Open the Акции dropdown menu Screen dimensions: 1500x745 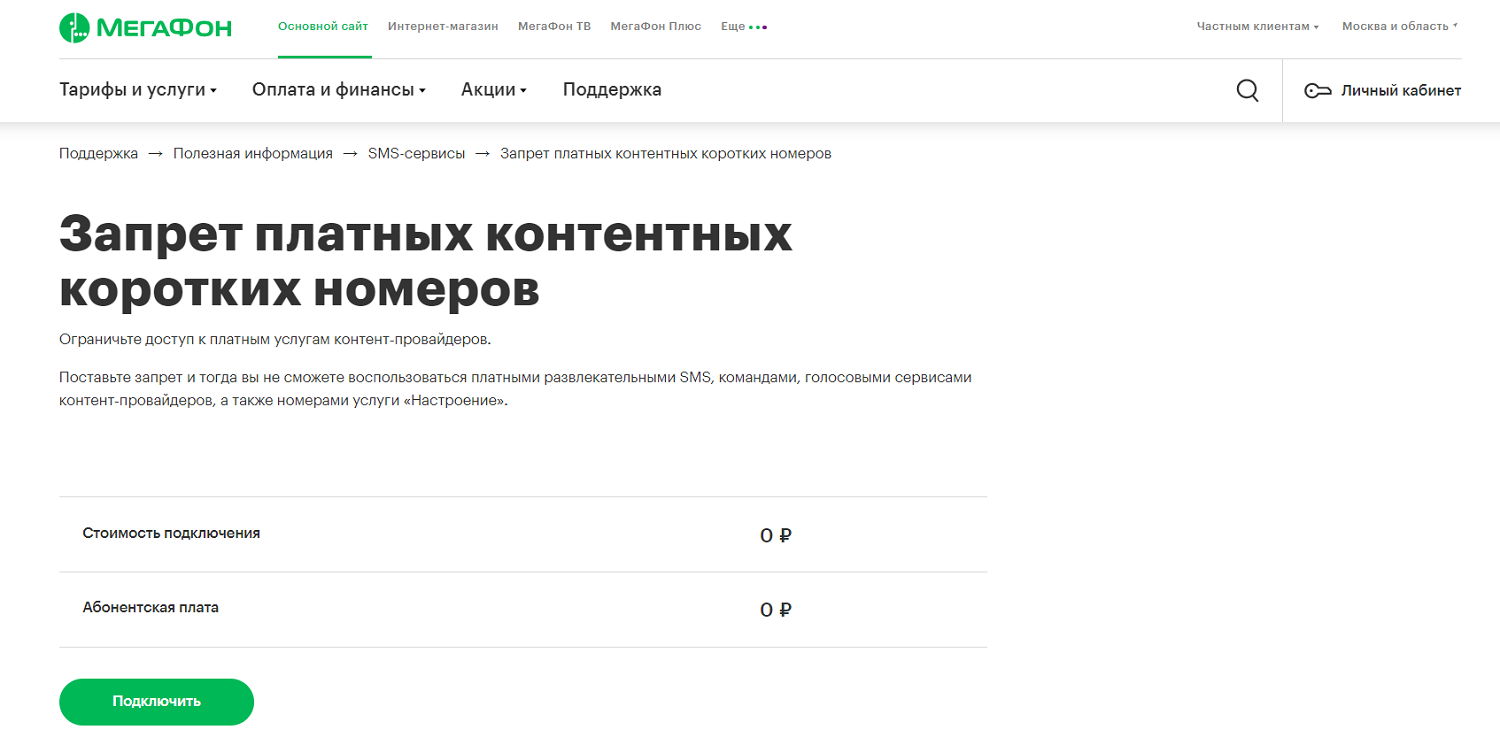(x=494, y=90)
